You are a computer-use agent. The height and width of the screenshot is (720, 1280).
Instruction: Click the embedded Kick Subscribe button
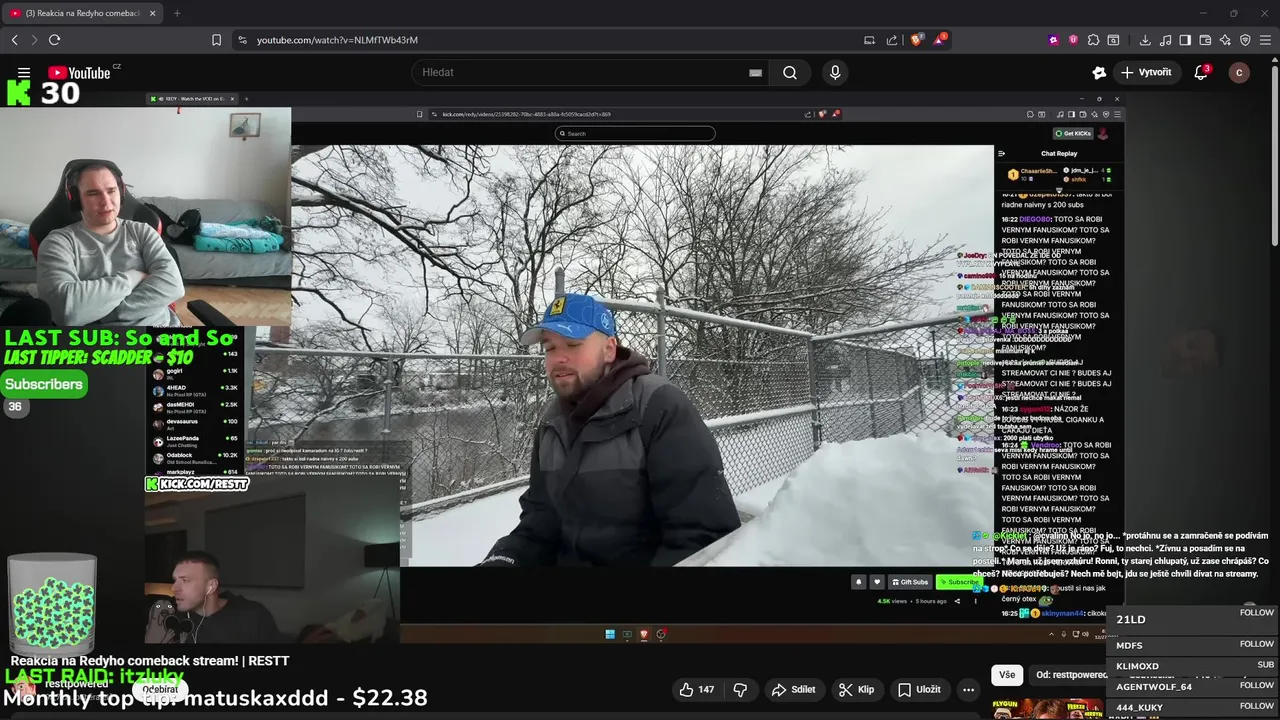coord(960,582)
